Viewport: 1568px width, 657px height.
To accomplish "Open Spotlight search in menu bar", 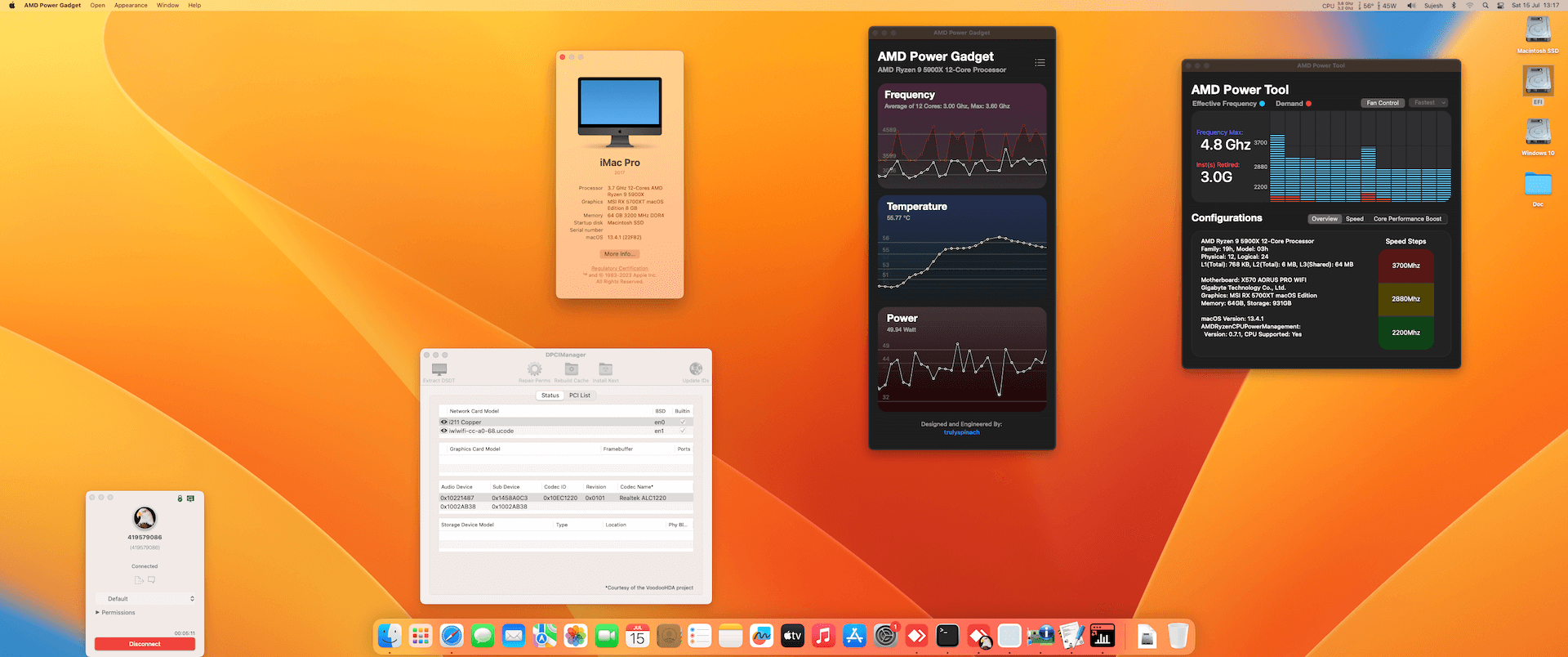I will pyautogui.click(x=1486, y=5).
